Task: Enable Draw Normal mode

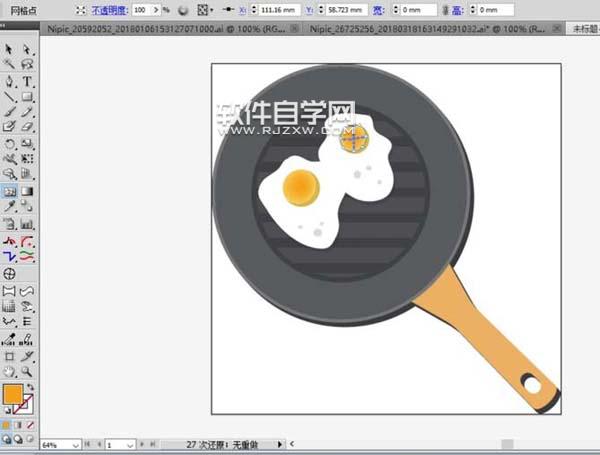Action: coord(6,439)
